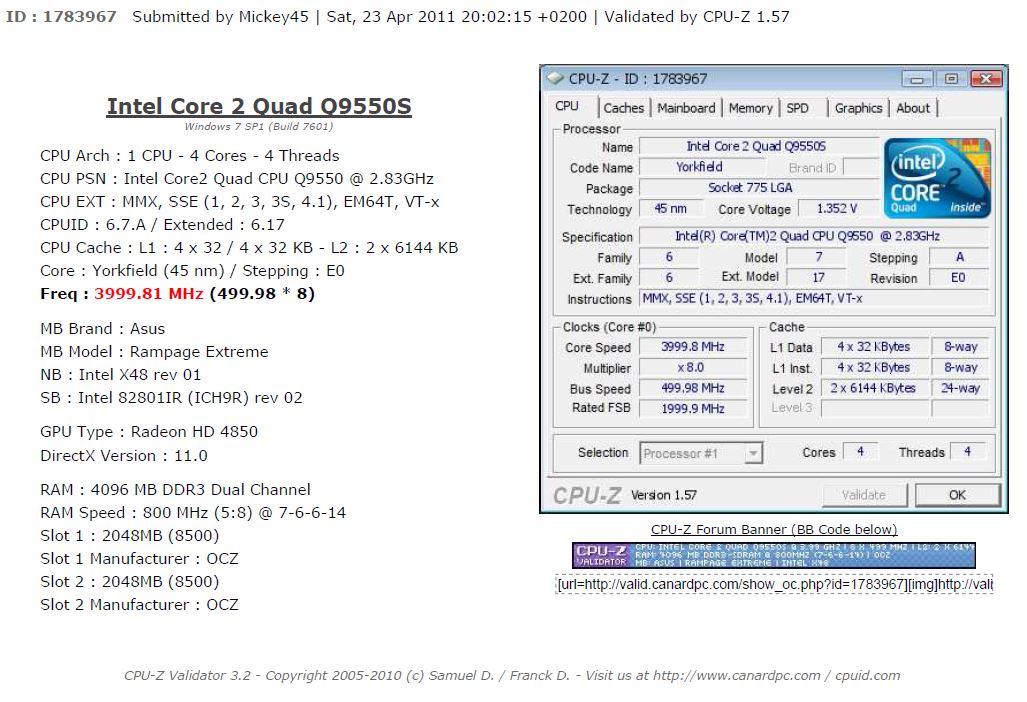Click the Instructions field MMX, SSE list

pyautogui.click(x=813, y=299)
